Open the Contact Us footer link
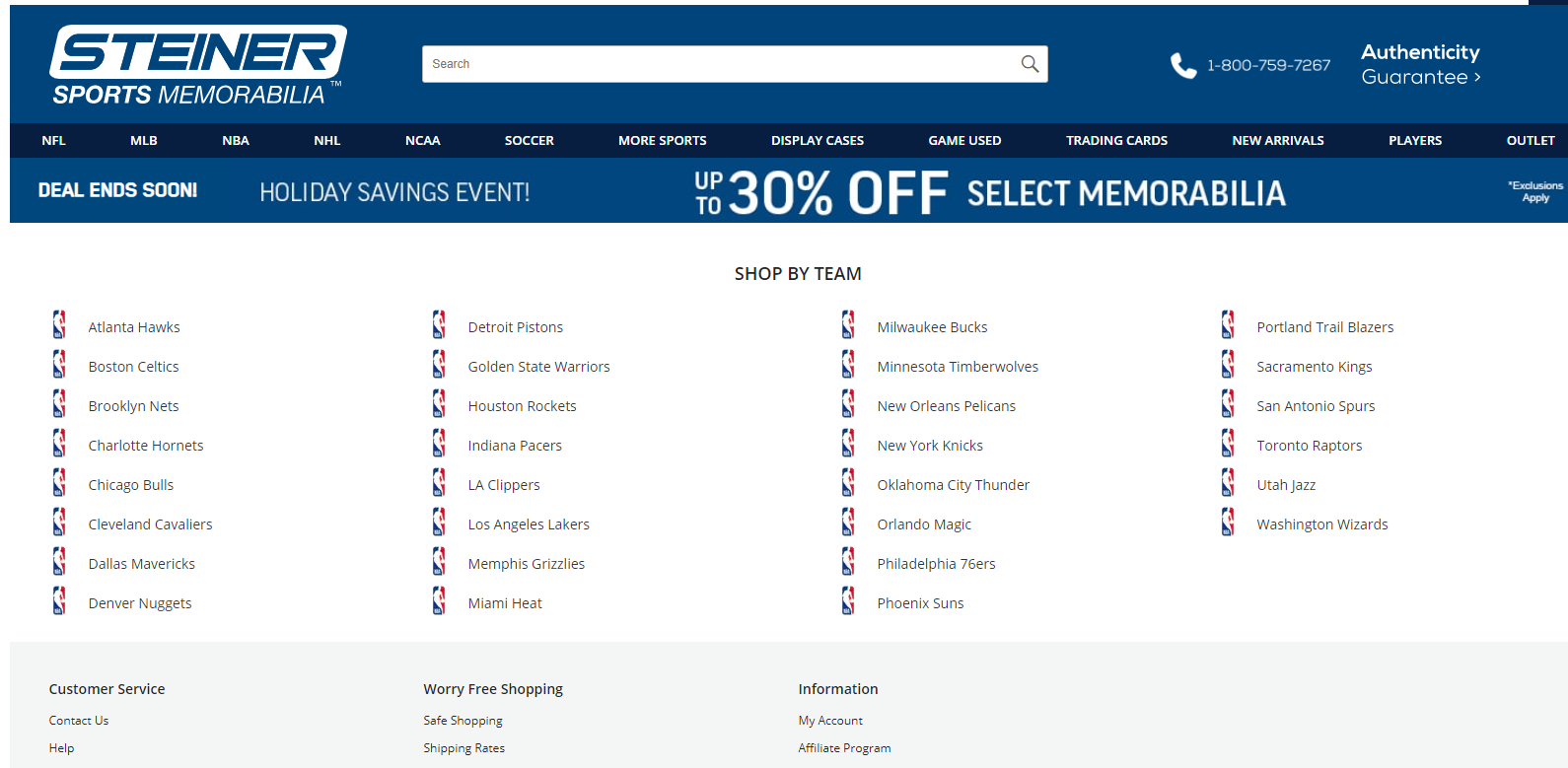The image size is (1568, 768). pos(79,721)
